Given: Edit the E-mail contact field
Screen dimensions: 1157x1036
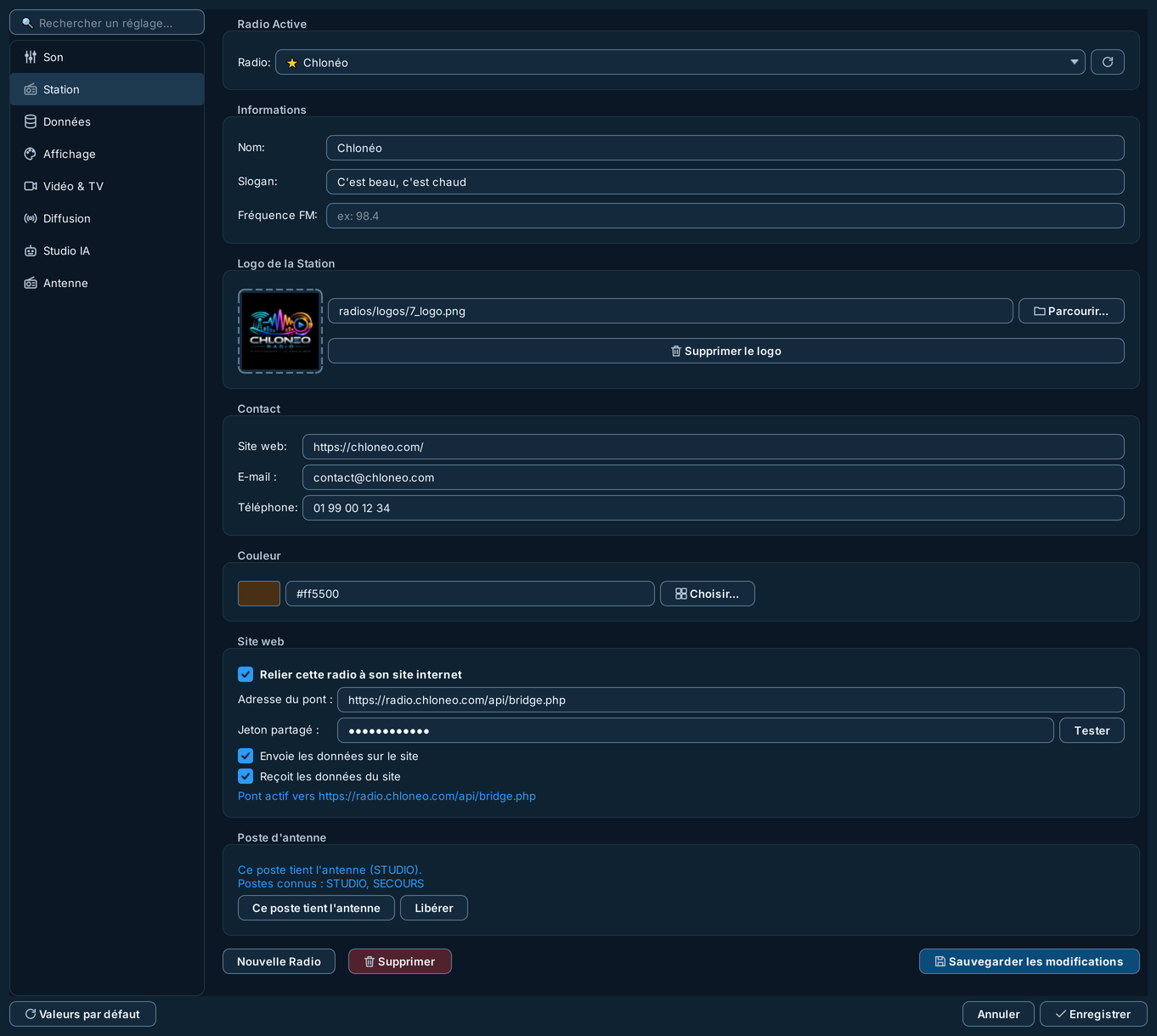Looking at the screenshot, I should 713,477.
